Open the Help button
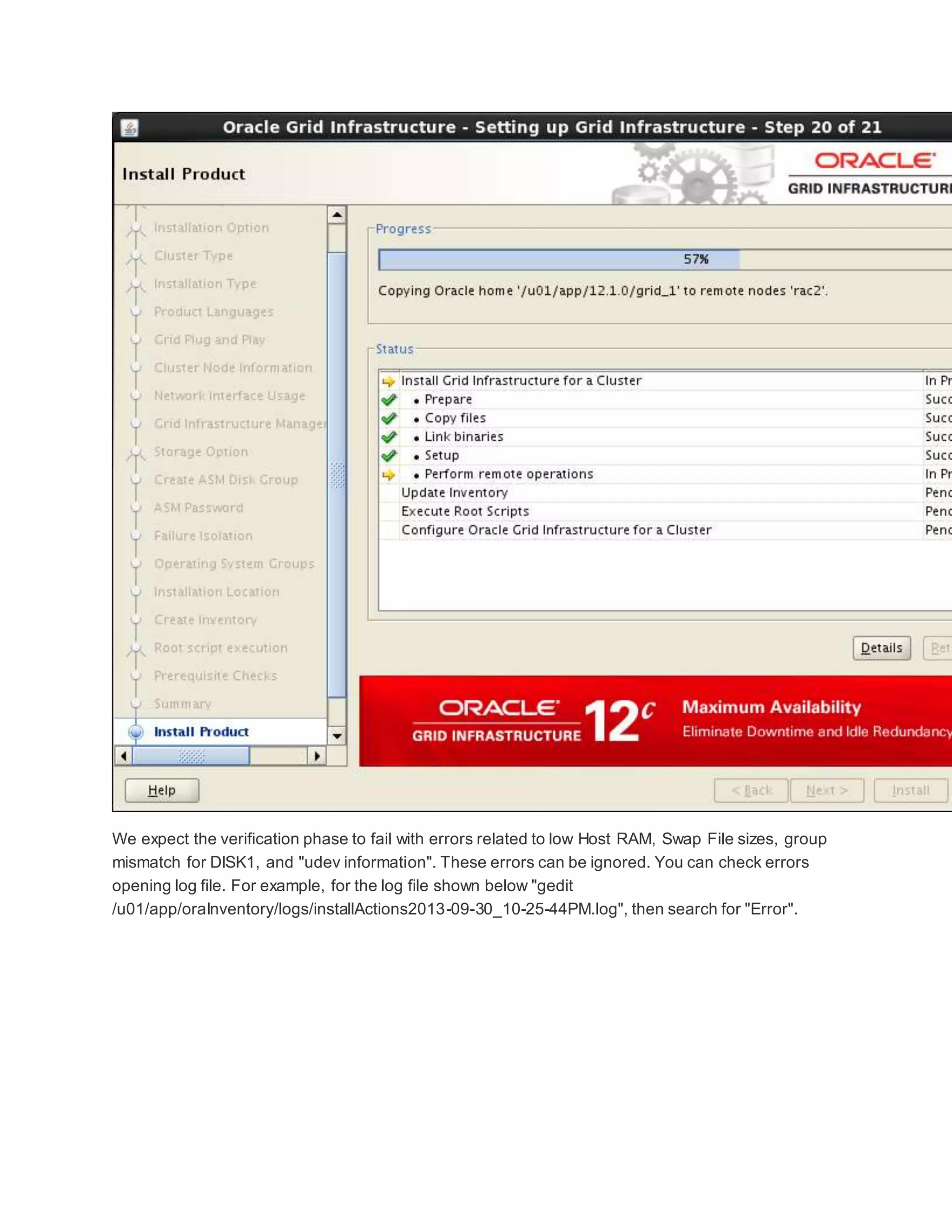 [162, 790]
